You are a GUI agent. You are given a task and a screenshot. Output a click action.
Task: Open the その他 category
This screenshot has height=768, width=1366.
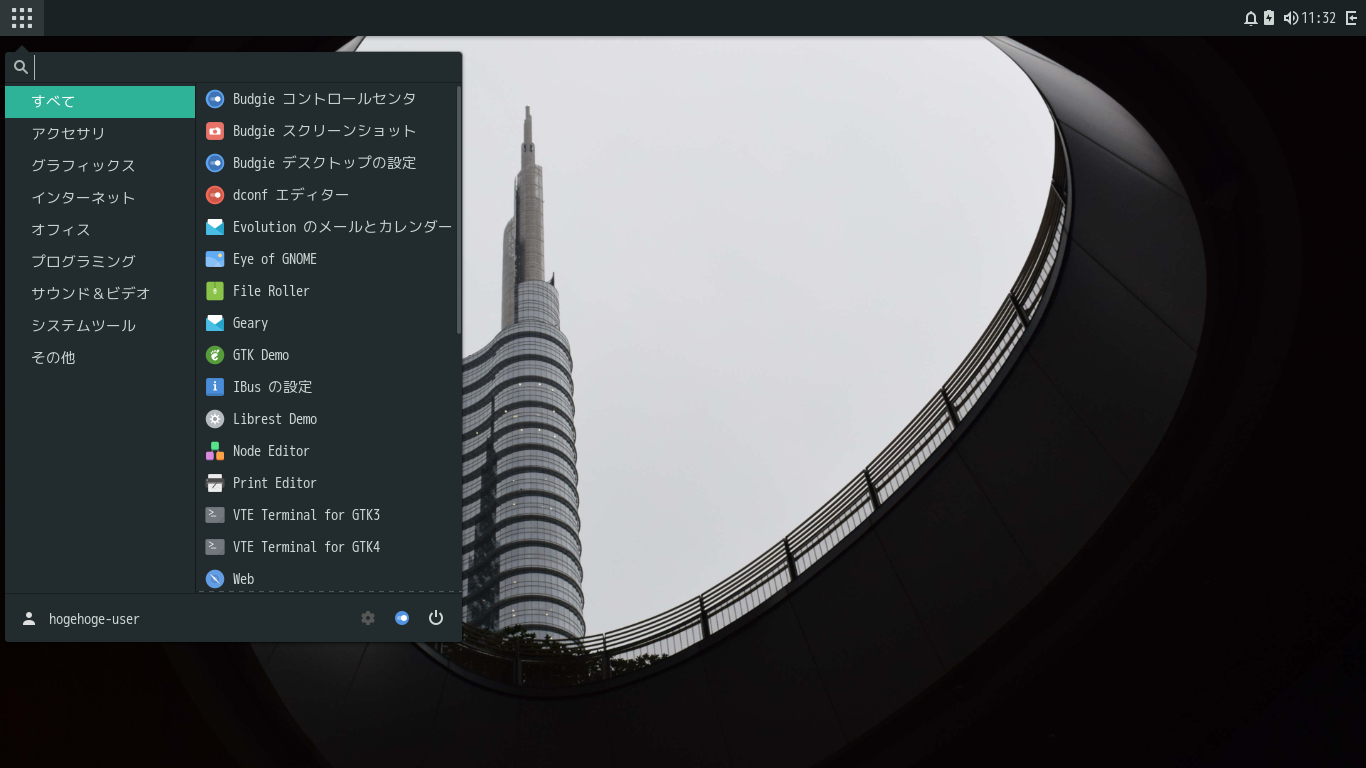pos(100,357)
